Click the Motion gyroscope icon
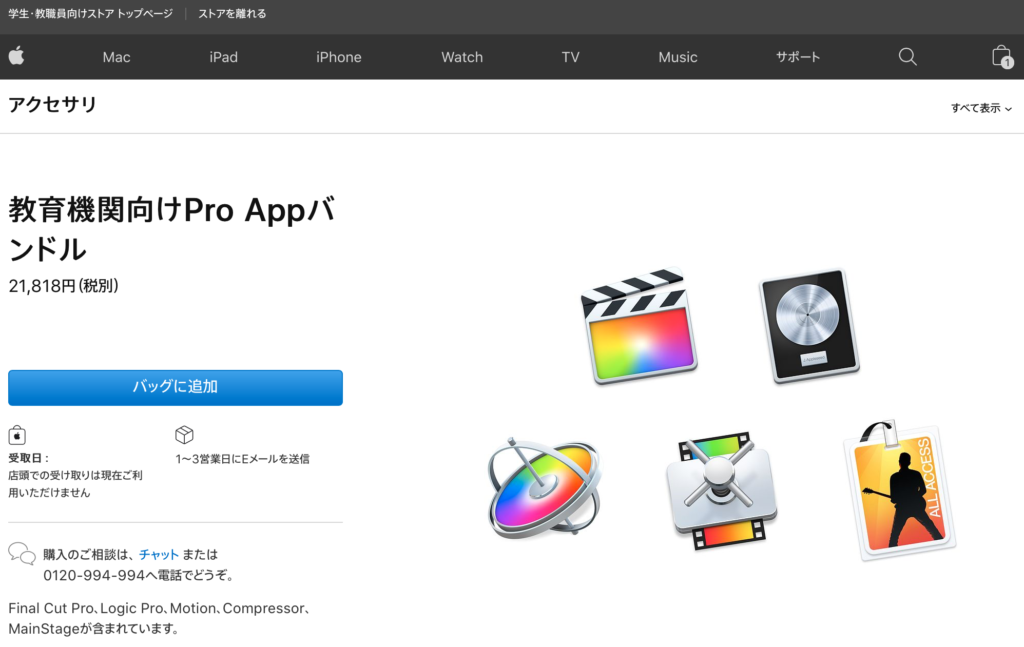The width and height of the screenshot is (1024, 647). point(543,488)
